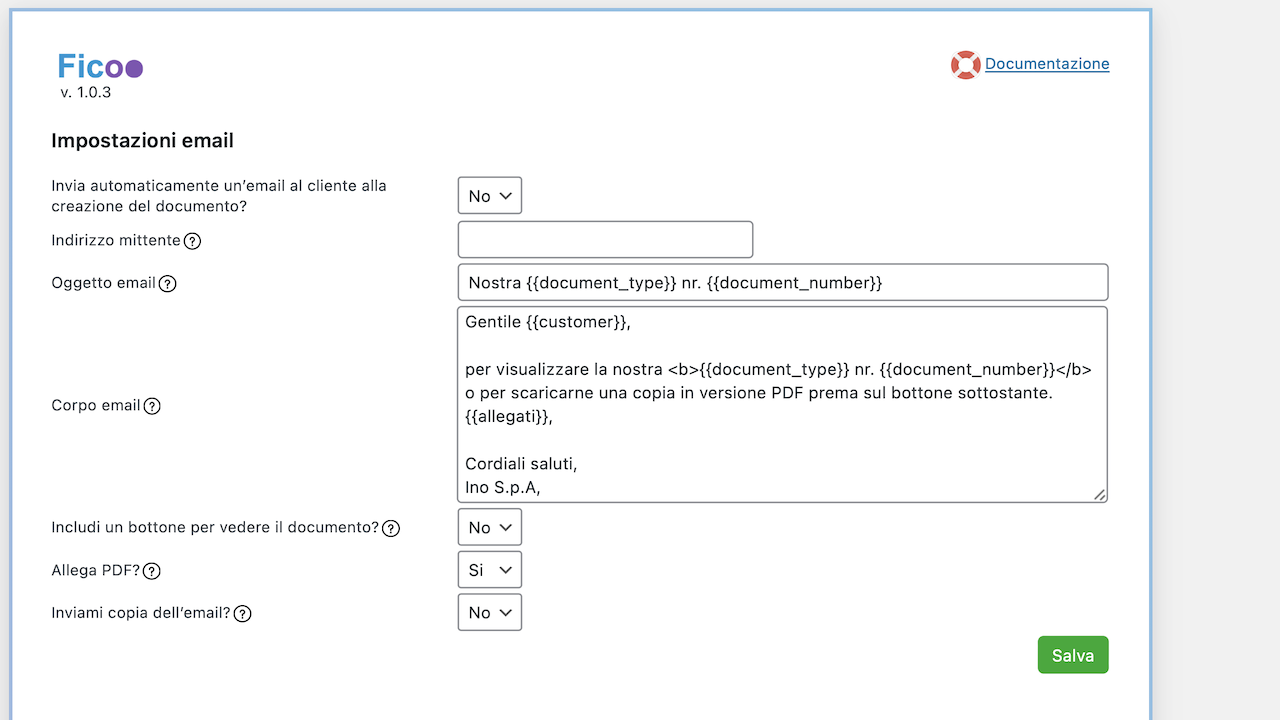
Task: Click help icon next to Oggetto email
Action: coord(168,283)
